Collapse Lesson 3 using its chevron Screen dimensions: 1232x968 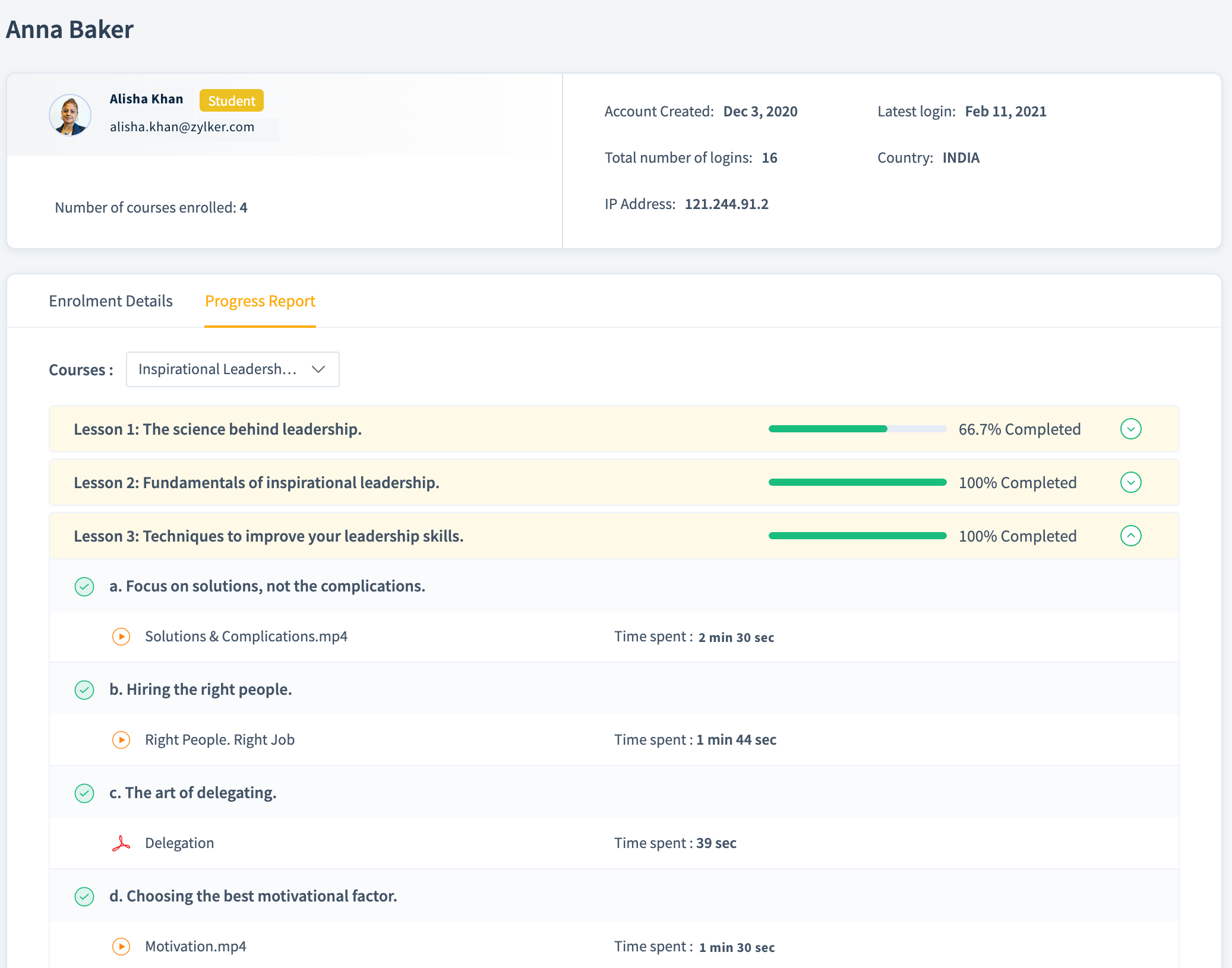coord(1130,536)
